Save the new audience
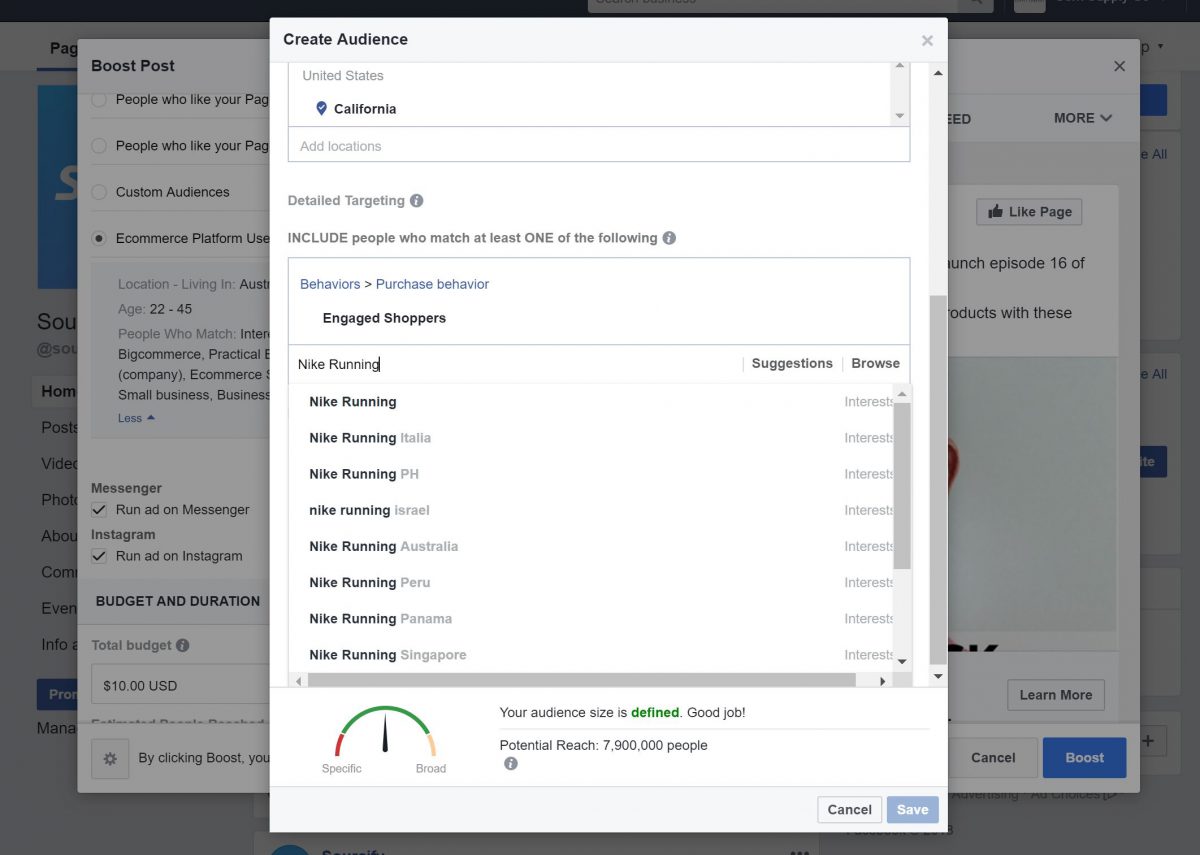The width and height of the screenshot is (1200, 855). pyautogui.click(x=912, y=810)
